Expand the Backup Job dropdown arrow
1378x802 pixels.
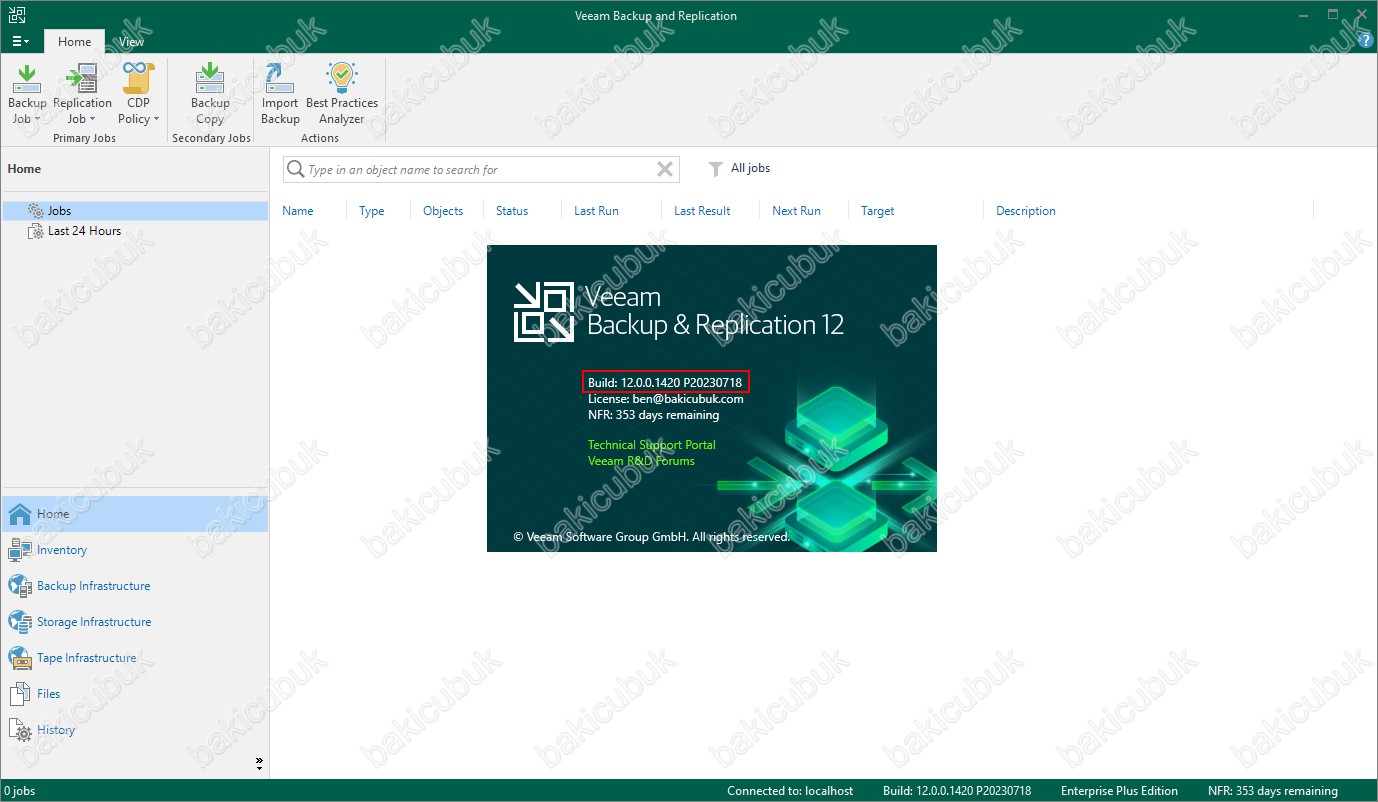tap(37, 119)
